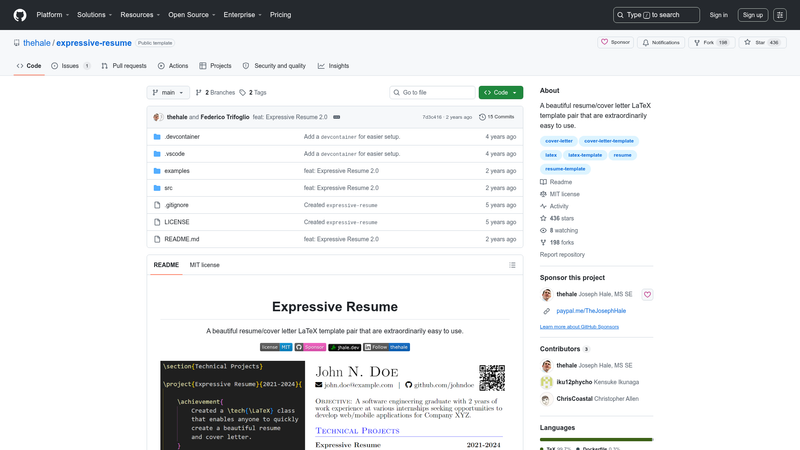Screen dimensions: 800x450
Task: Click the LinkedIn Follow thehale badge
Action: 386,347
